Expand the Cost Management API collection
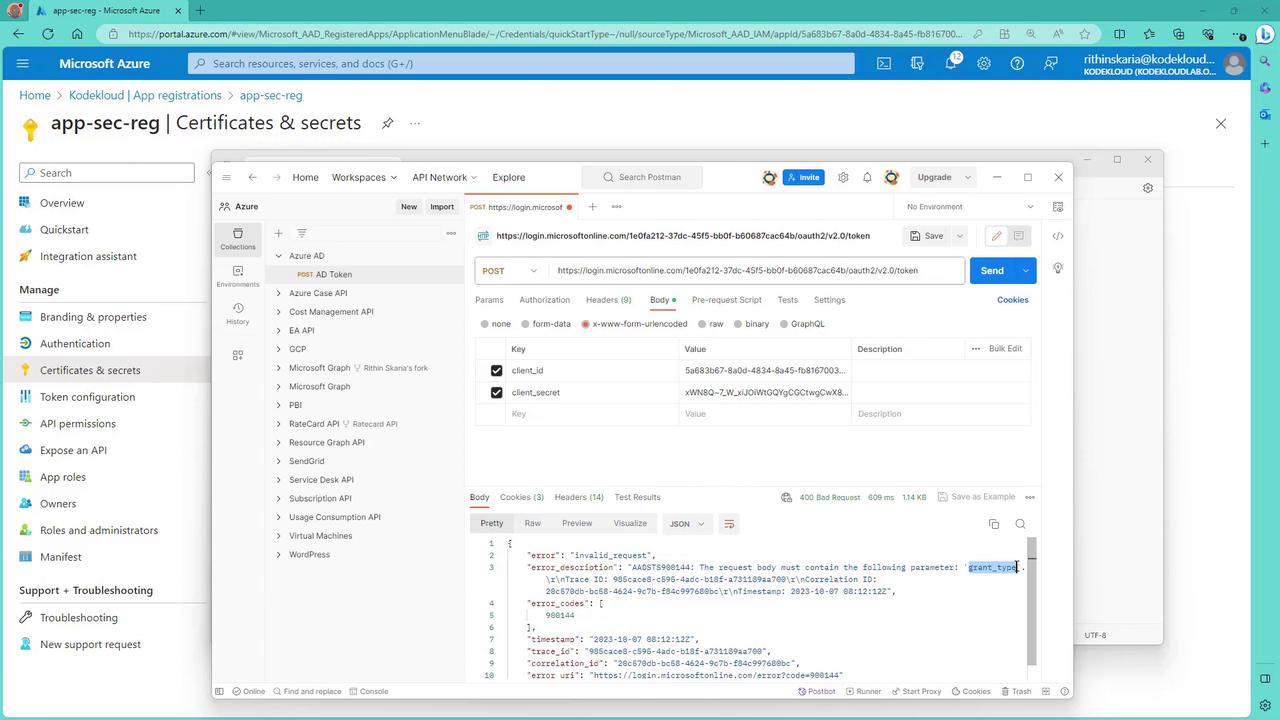Image resolution: width=1280 pixels, height=720 pixels. pyautogui.click(x=279, y=312)
